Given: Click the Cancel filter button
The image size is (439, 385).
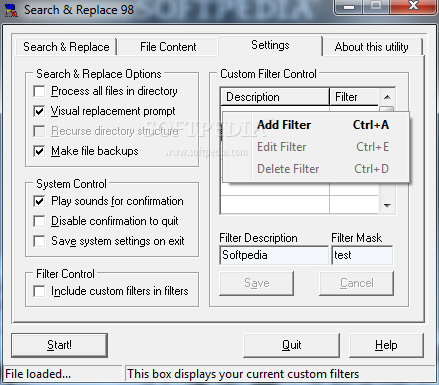Looking at the screenshot, I should pos(357,283).
